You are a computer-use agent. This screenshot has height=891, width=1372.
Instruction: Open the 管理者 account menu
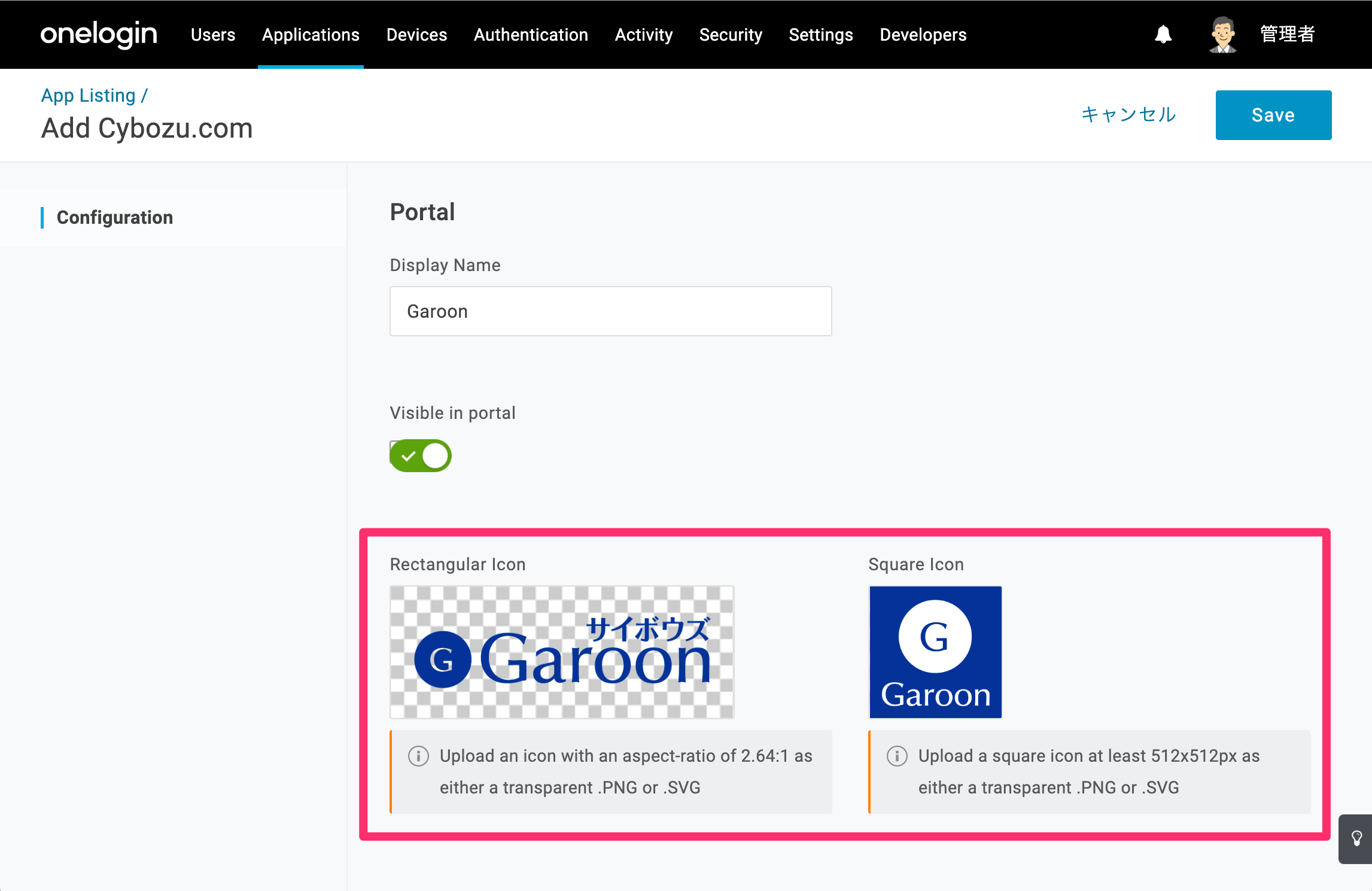(1288, 34)
